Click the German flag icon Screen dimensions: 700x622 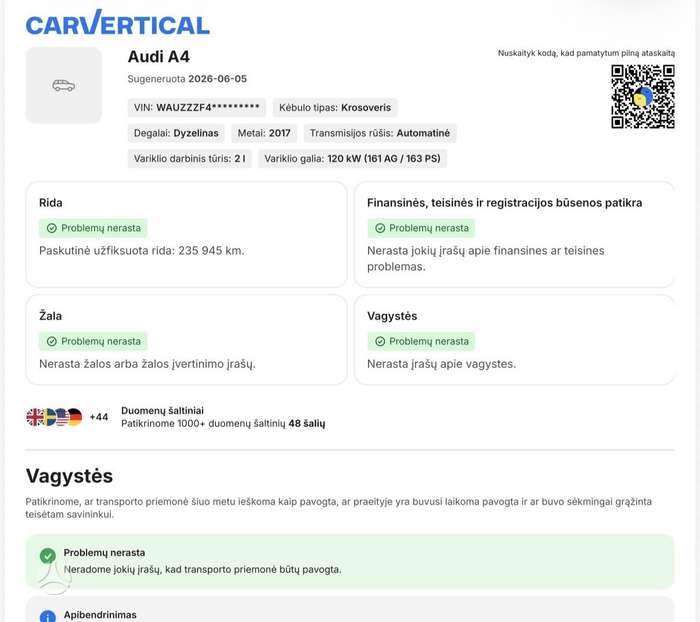pyautogui.click(x=75, y=417)
